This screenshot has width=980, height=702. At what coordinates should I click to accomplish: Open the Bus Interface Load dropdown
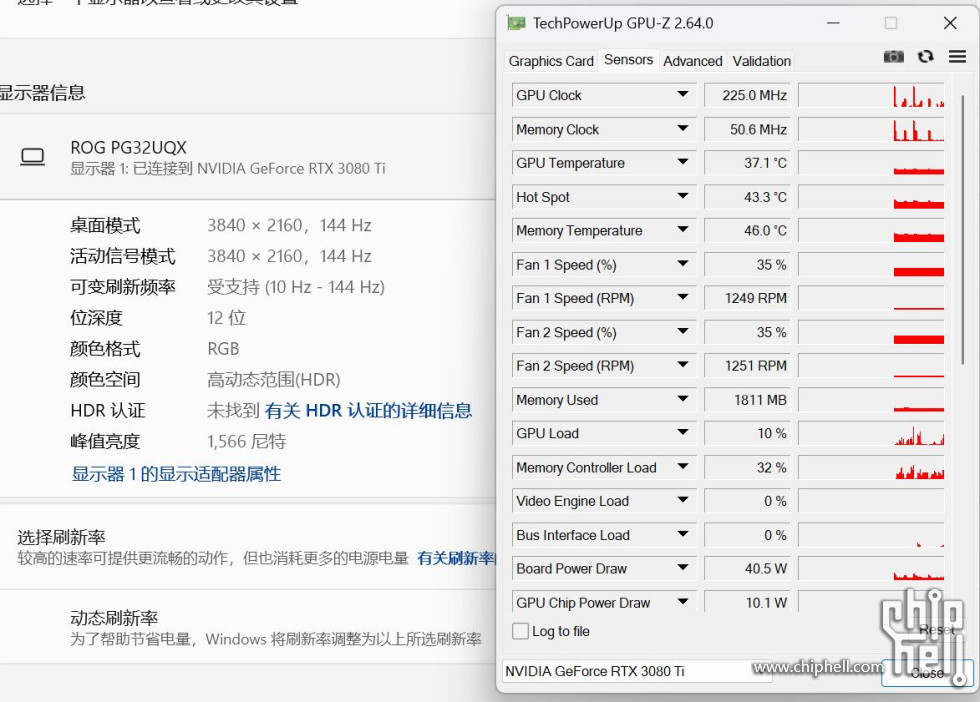pyautogui.click(x=682, y=534)
